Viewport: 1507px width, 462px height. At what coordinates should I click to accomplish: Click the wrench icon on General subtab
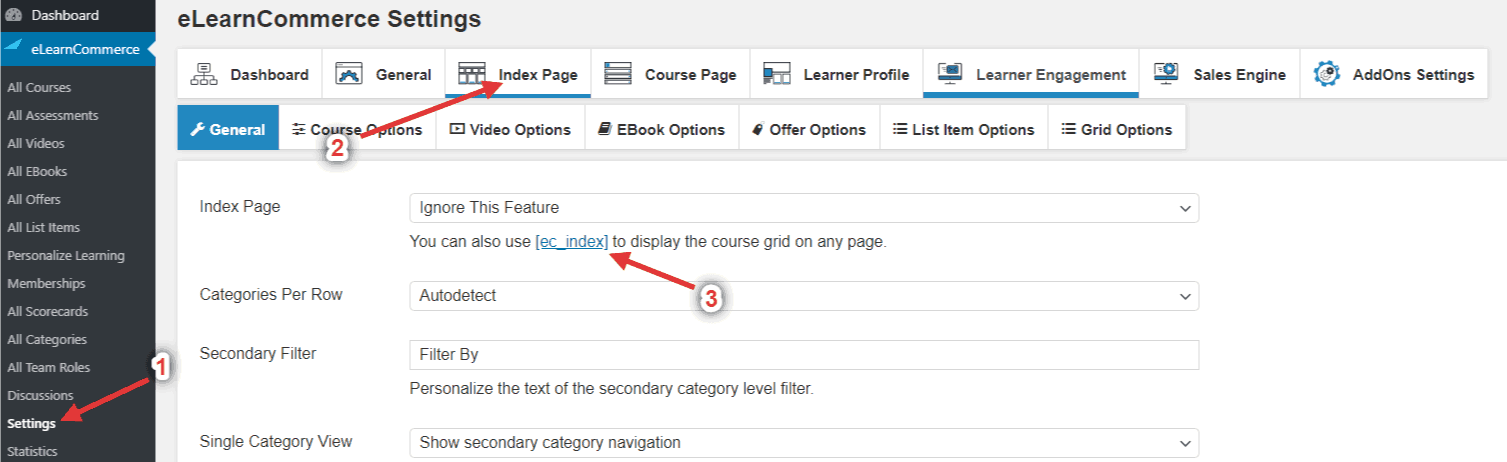pyautogui.click(x=197, y=129)
